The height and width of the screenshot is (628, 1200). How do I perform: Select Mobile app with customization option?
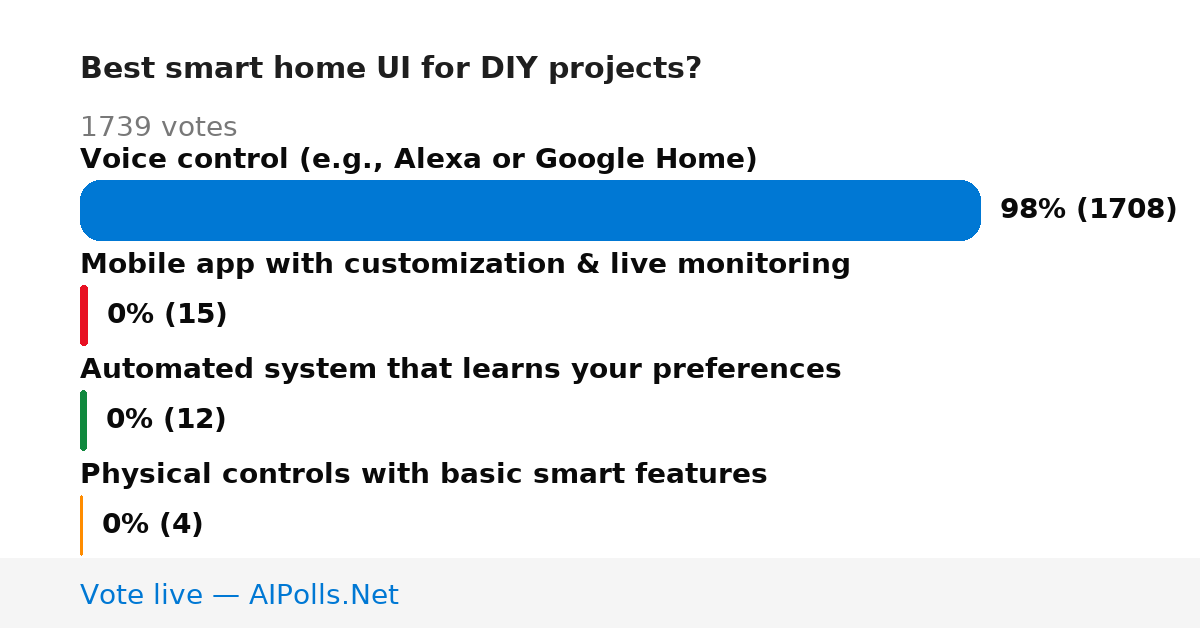465,264
